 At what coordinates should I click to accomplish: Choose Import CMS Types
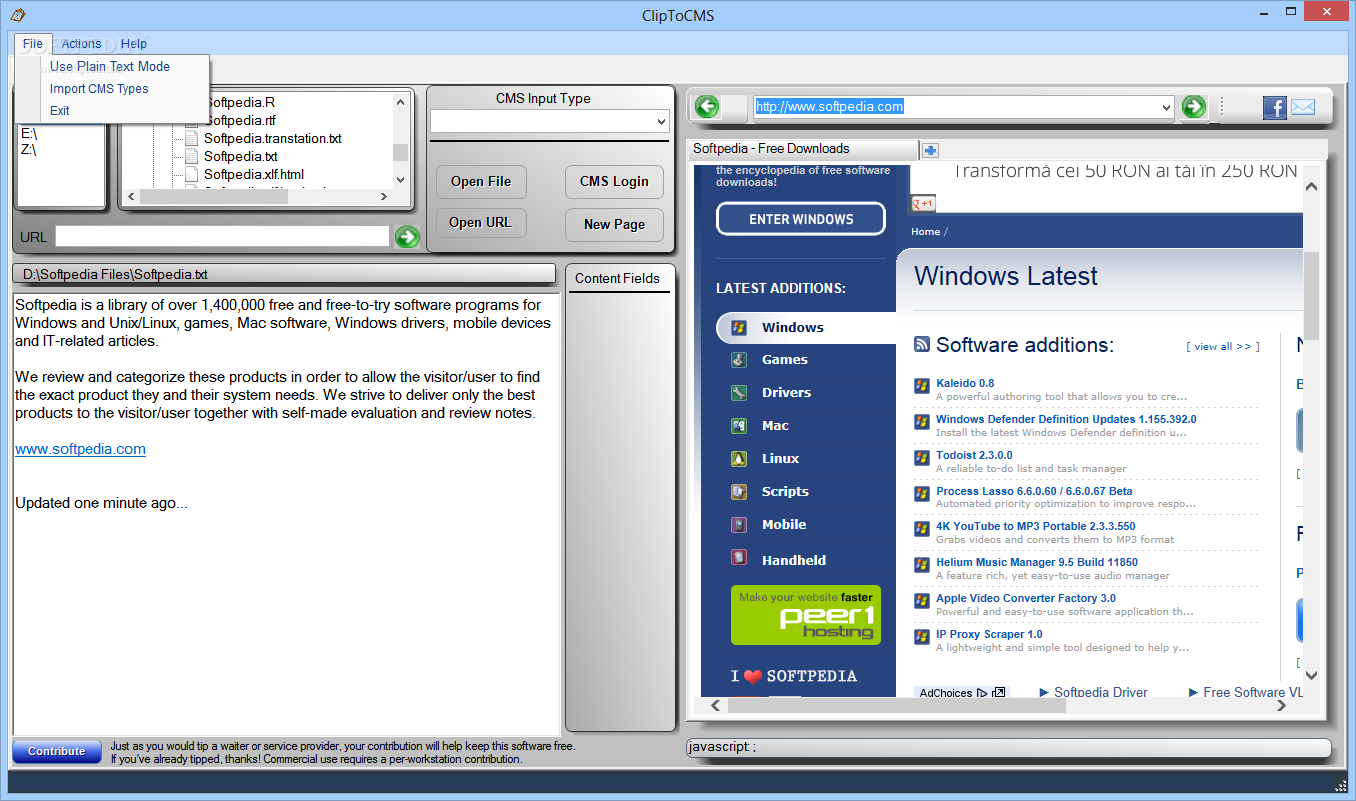pyautogui.click(x=99, y=89)
